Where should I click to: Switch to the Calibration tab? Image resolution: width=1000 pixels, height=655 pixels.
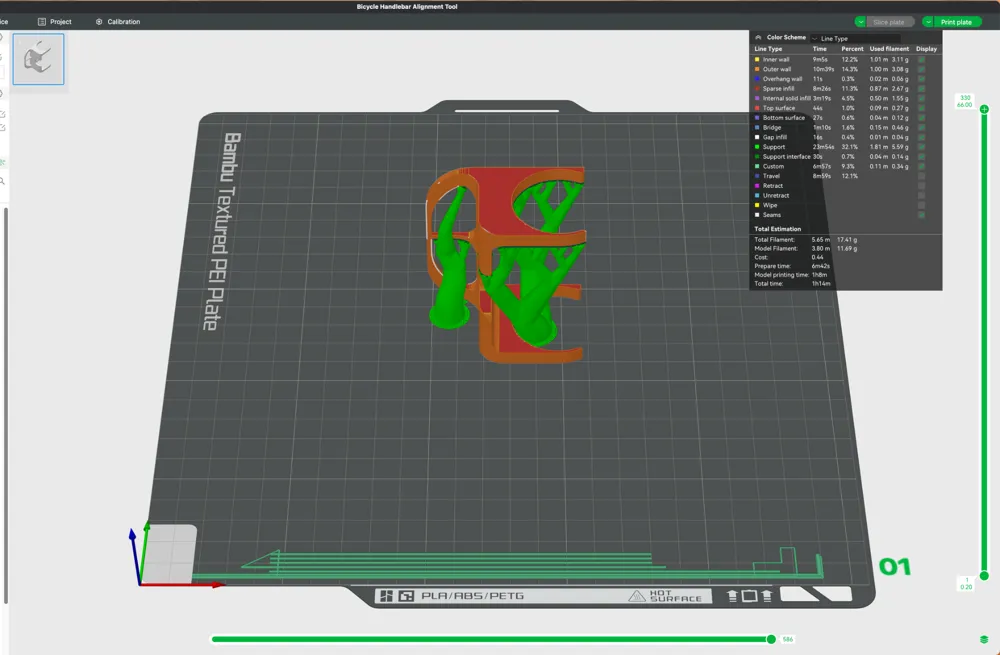pyautogui.click(x=118, y=22)
